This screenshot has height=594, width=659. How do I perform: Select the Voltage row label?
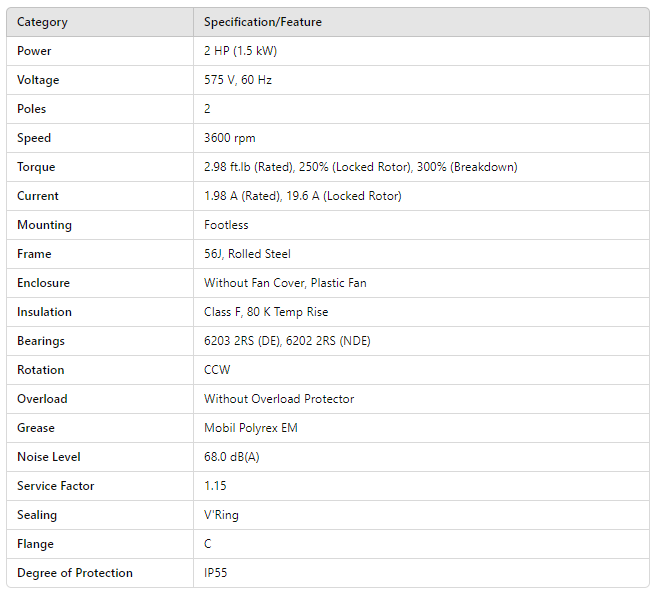[38, 80]
